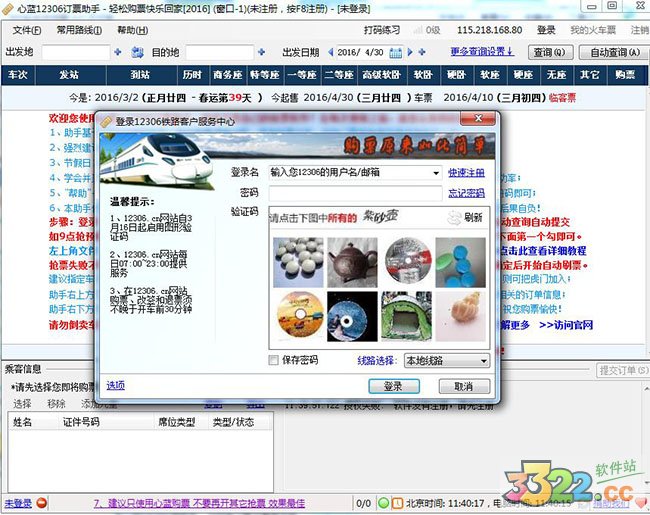The width and height of the screenshot is (650, 515).
Task: Click the signal level 0级 indicator
Action: click(427, 30)
